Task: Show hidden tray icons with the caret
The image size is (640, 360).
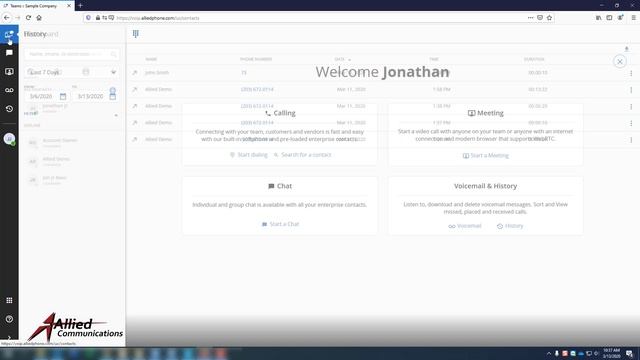Action: click(549, 353)
